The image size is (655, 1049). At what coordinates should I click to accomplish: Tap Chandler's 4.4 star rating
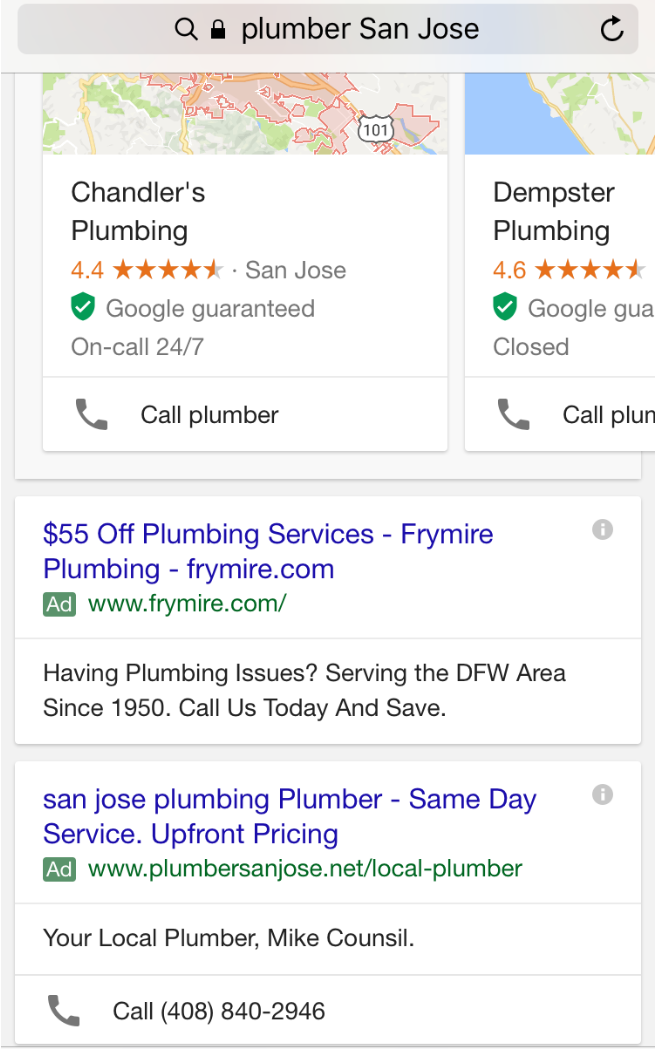coord(147,270)
